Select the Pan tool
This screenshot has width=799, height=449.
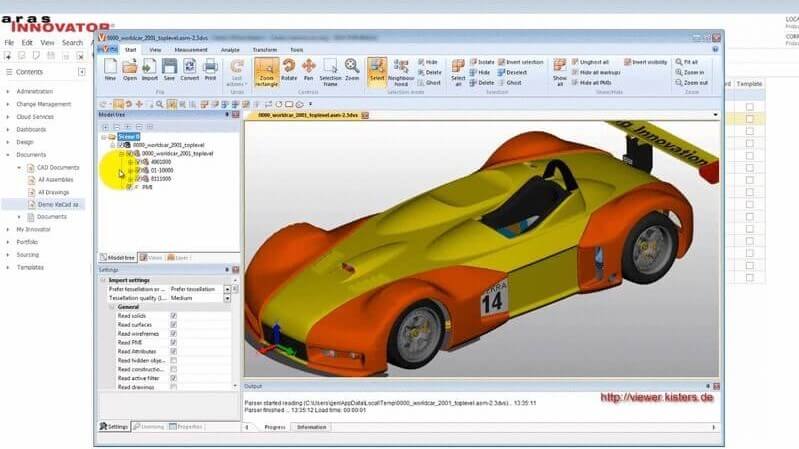(x=308, y=70)
